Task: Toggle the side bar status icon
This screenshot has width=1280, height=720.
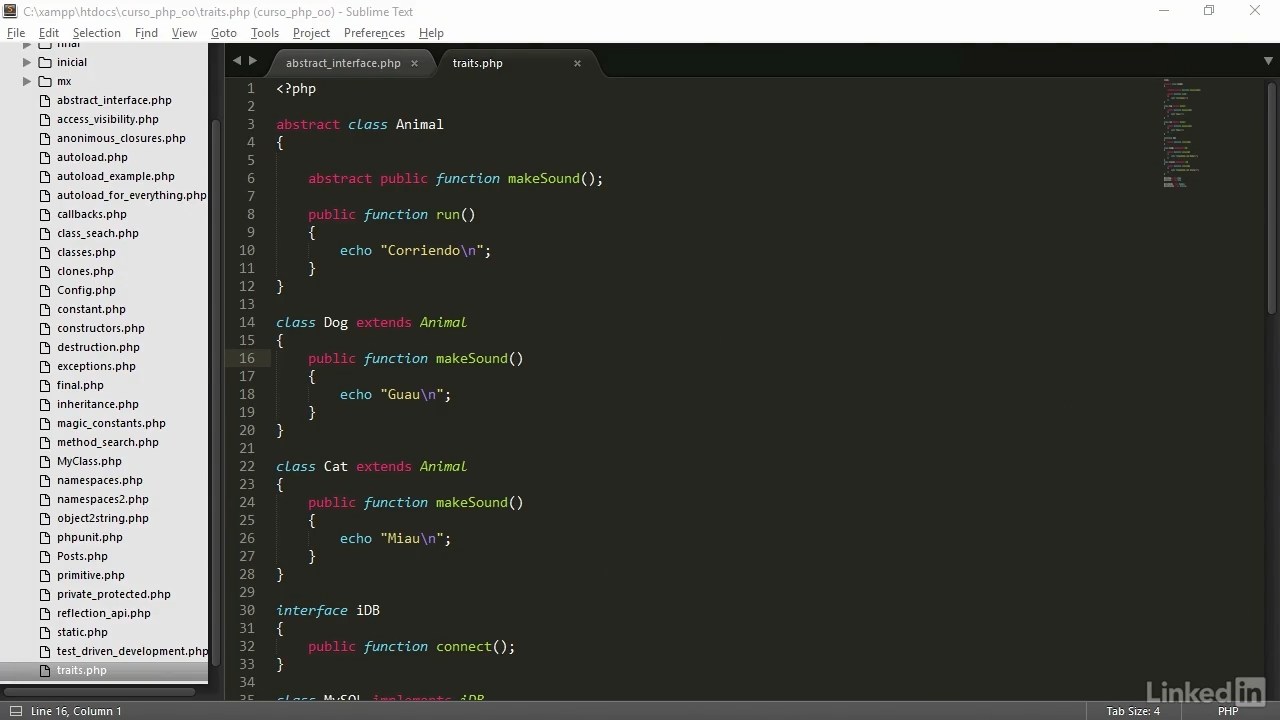Action: (x=15, y=711)
